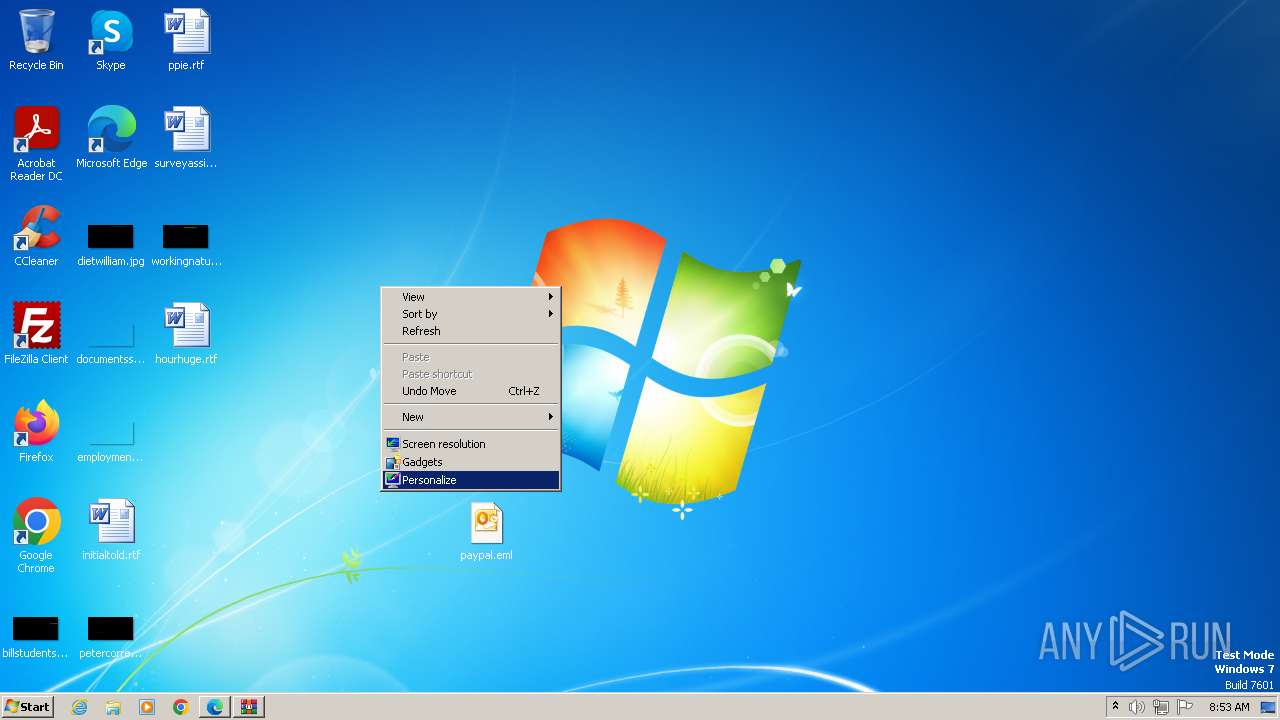The height and width of the screenshot is (720, 1280).
Task: Show hidden tray icons arrow
Action: tap(1115, 707)
